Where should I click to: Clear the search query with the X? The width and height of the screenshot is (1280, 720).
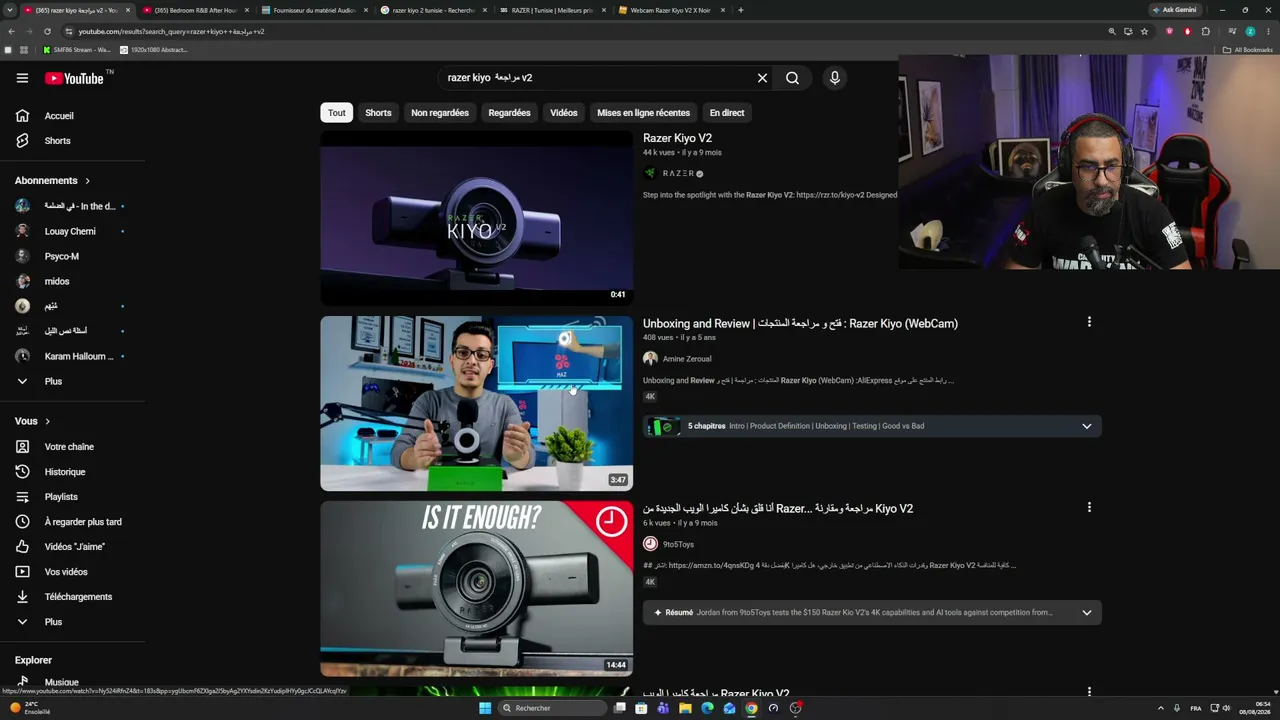[762, 78]
